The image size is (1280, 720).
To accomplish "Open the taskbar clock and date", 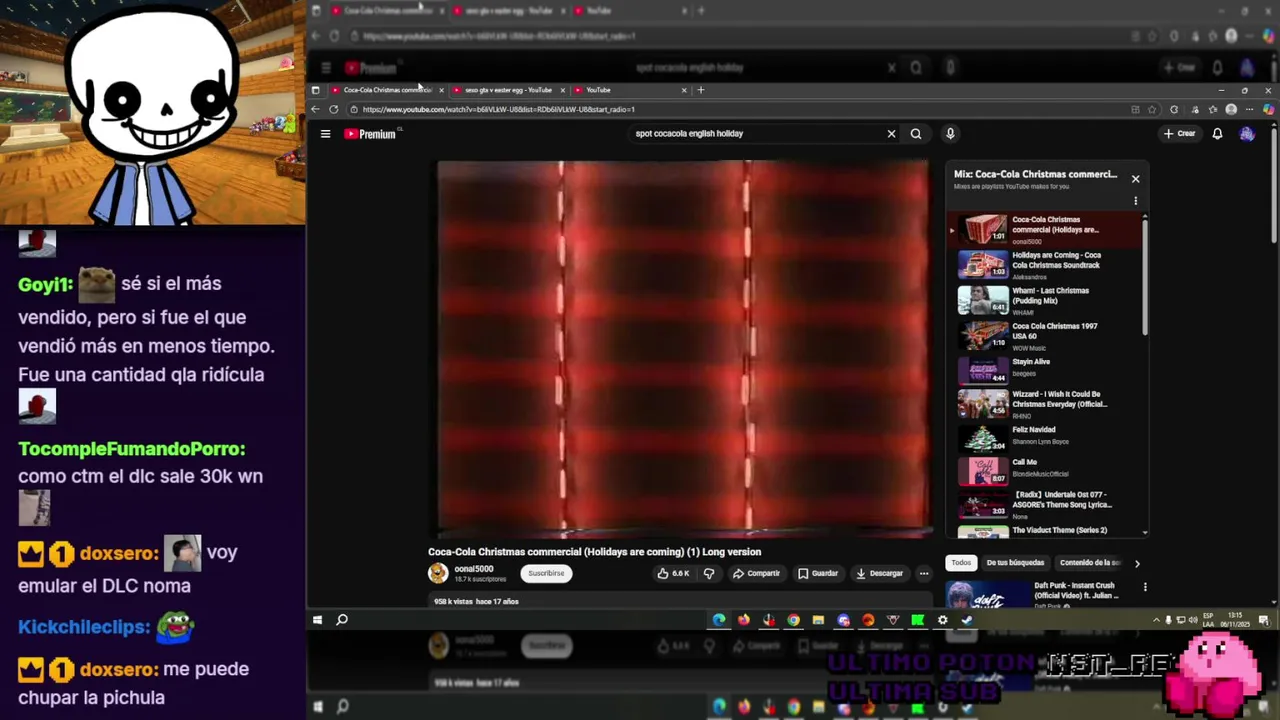I will tap(1235, 620).
